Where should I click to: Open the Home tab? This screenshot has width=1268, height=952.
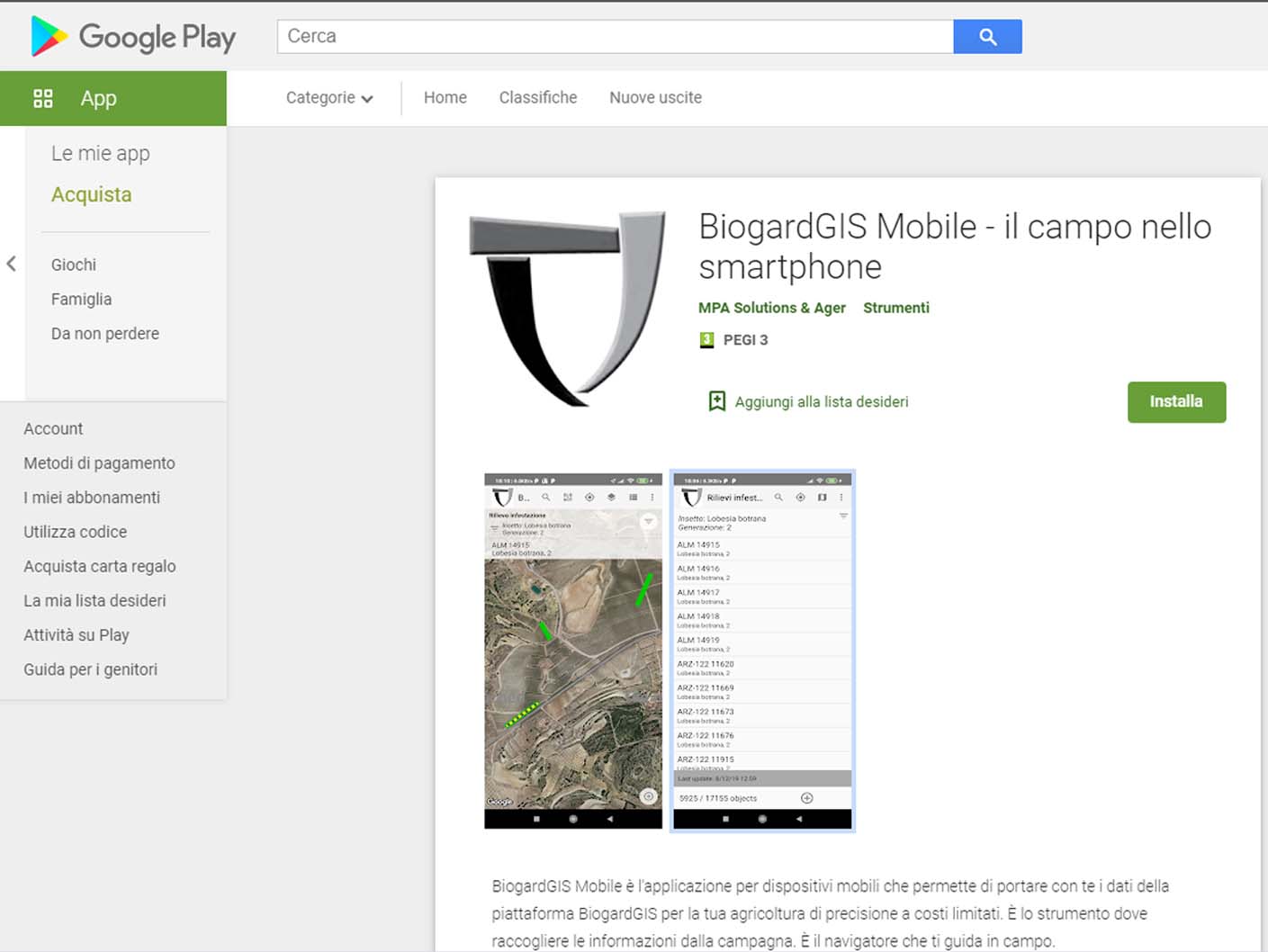[x=445, y=98]
